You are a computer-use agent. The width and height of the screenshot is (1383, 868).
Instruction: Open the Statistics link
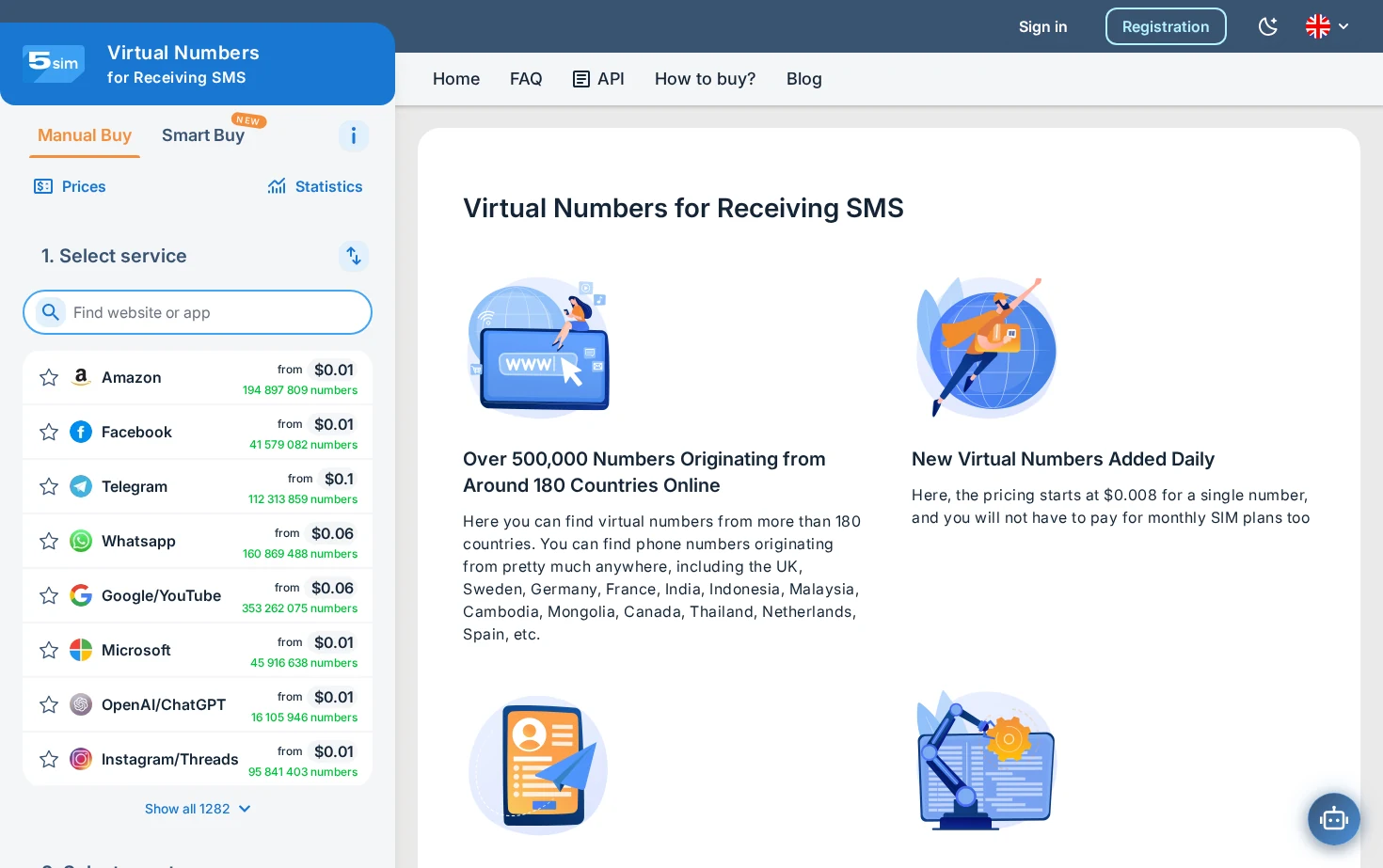tap(315, 186)
